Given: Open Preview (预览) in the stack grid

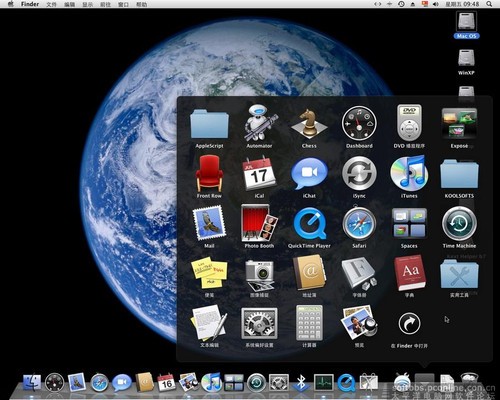Looking at the screenshot, I should (359, 323).
